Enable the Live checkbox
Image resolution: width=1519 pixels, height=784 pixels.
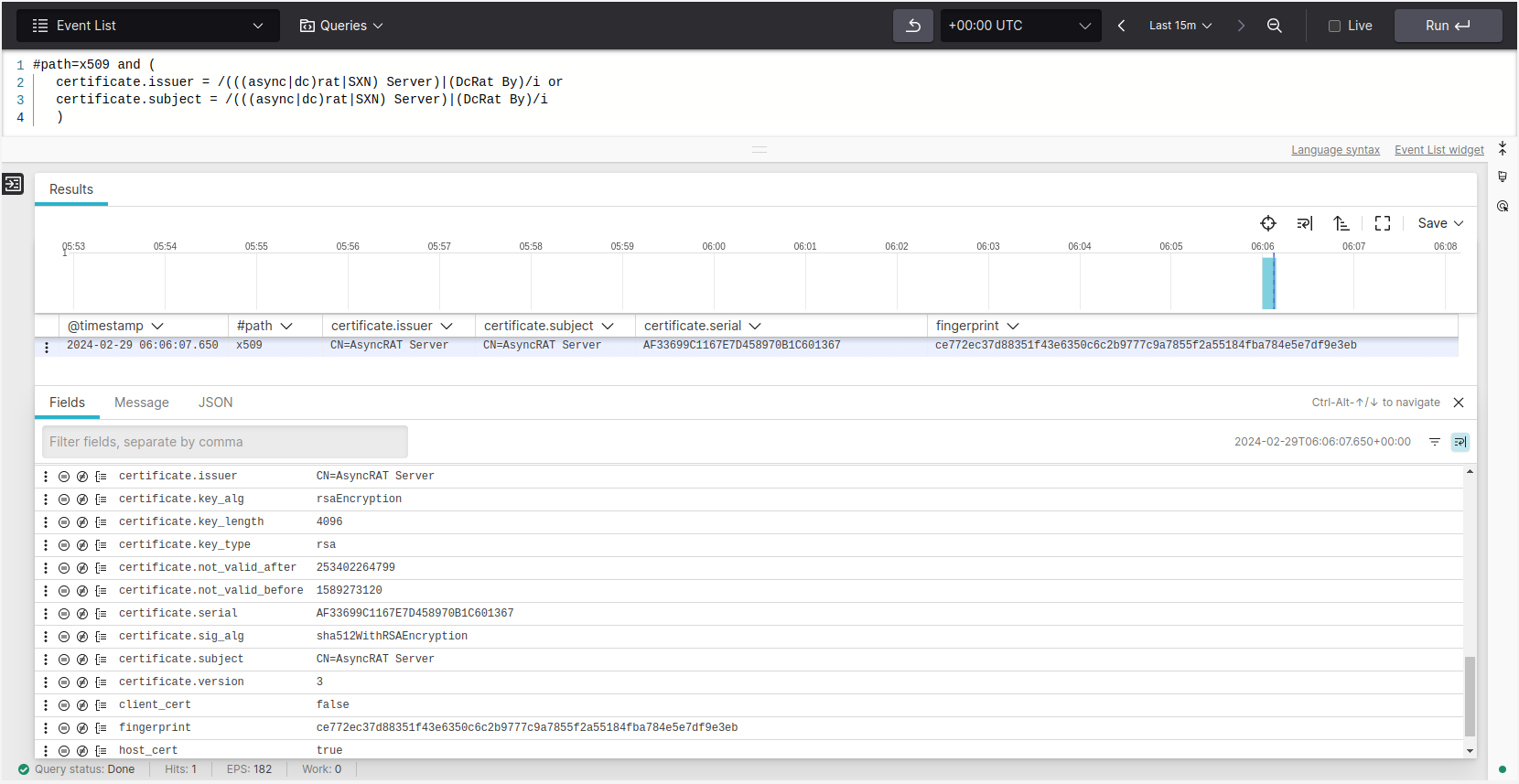[1334, 26]
